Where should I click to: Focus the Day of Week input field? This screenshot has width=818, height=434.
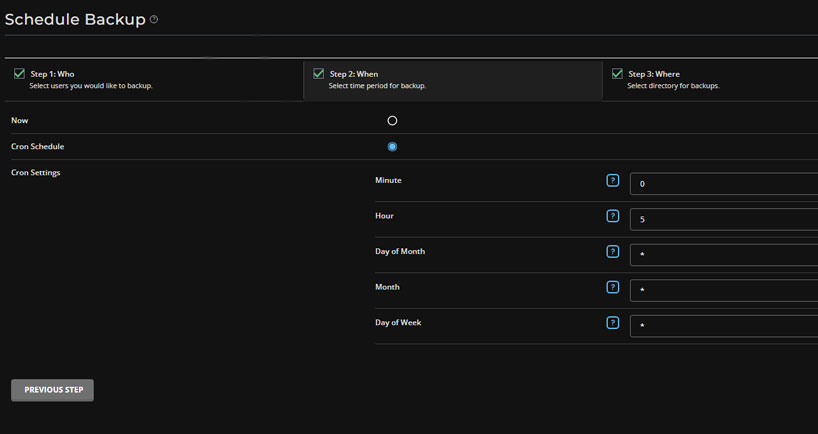point(724,326)
